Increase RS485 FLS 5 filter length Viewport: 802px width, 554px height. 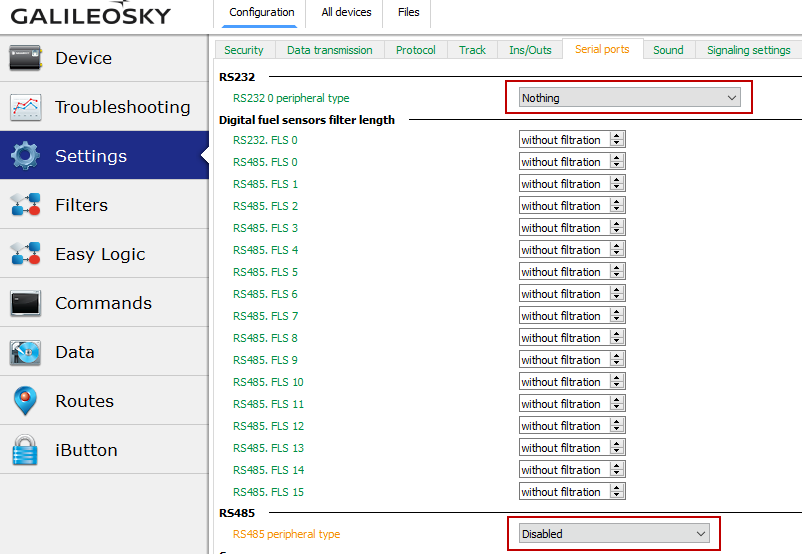click(617, 268)
